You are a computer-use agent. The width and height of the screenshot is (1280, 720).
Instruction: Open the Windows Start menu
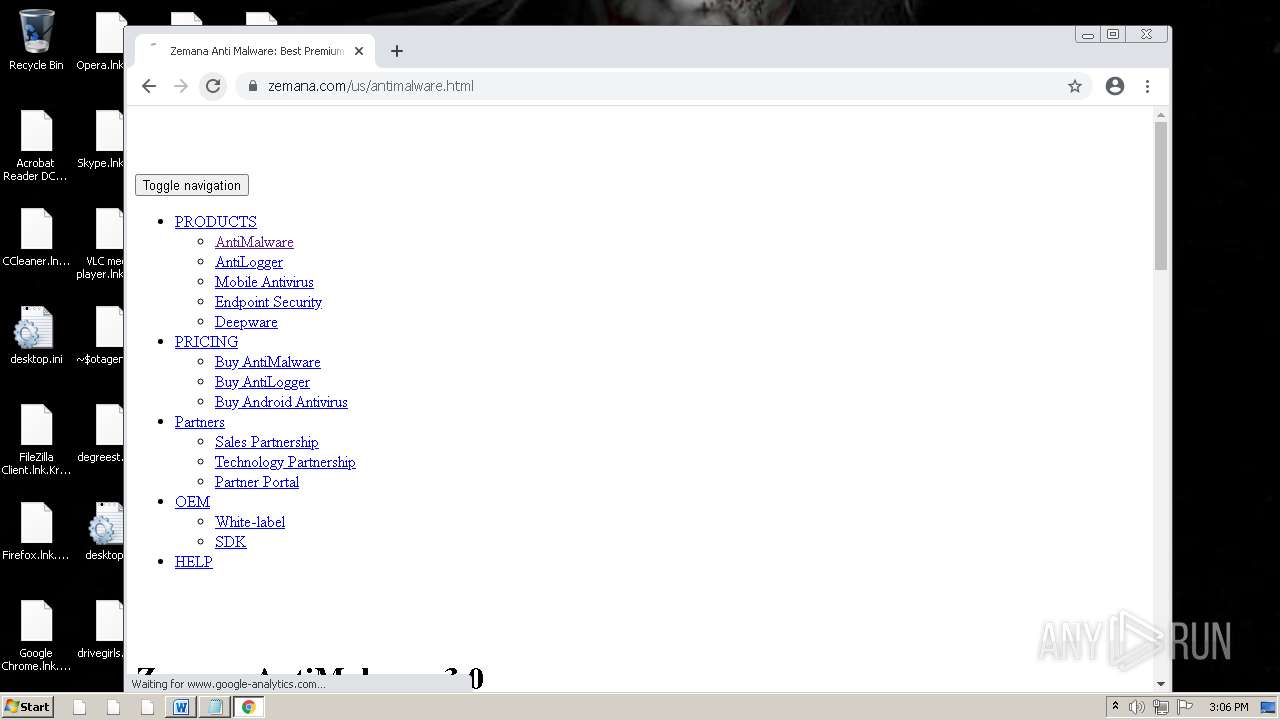pyautogui.click(x=27, y=706)
